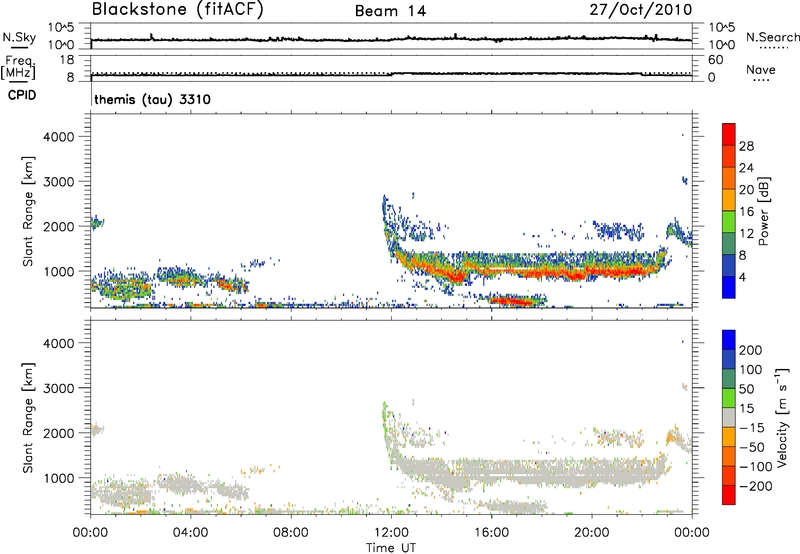The image size is (800, 554).
Task: Click the '1000' tick on the velocity panel
Action: point(59,478)
